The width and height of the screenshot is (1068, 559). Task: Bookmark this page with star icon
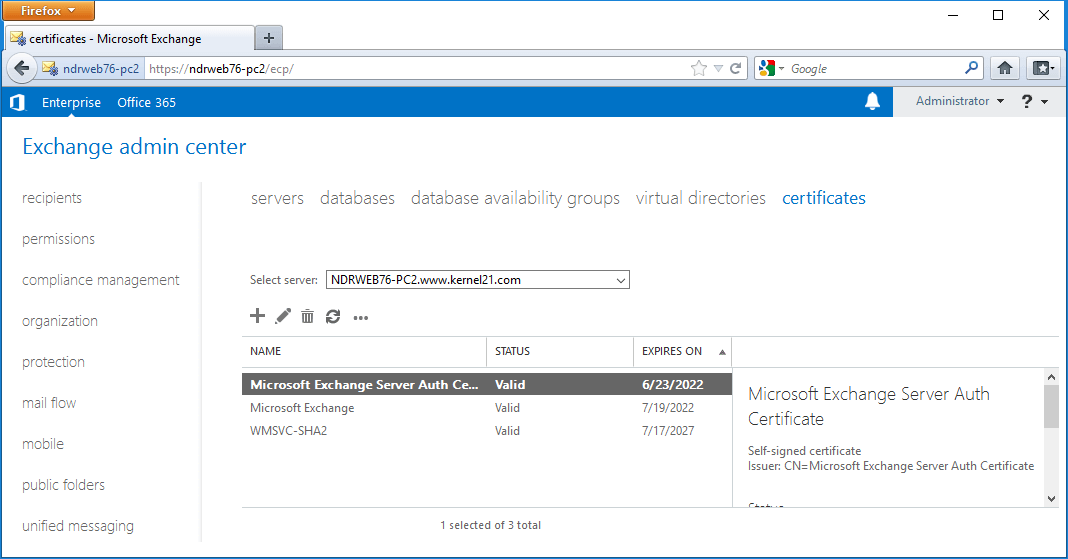click(699, 69)
